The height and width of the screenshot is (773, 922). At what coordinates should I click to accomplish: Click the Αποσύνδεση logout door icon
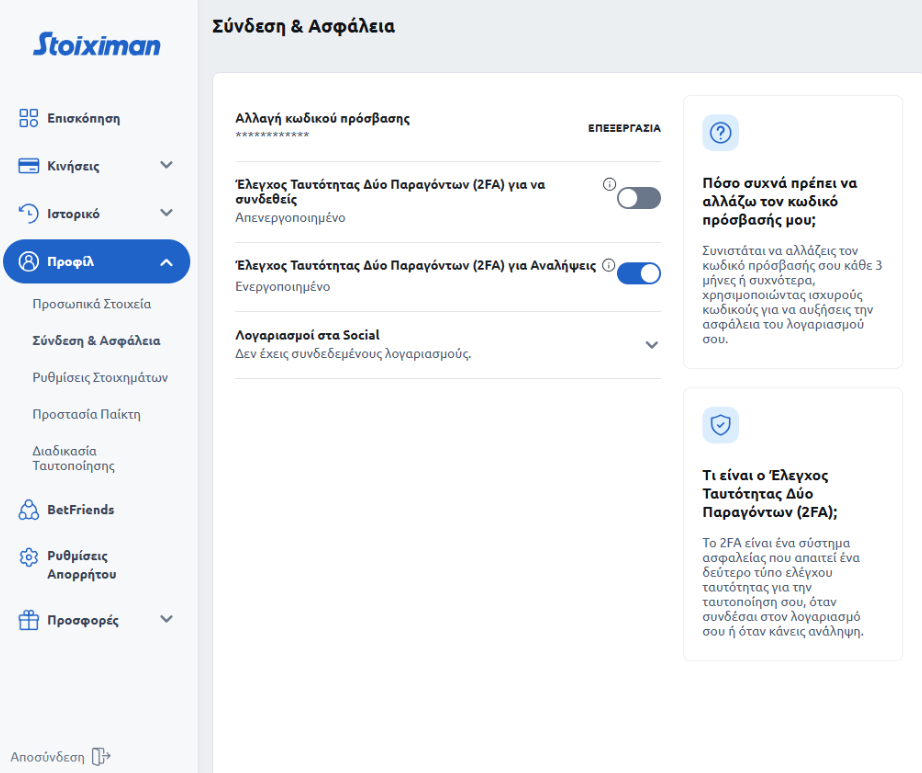[x=100, y=756]
